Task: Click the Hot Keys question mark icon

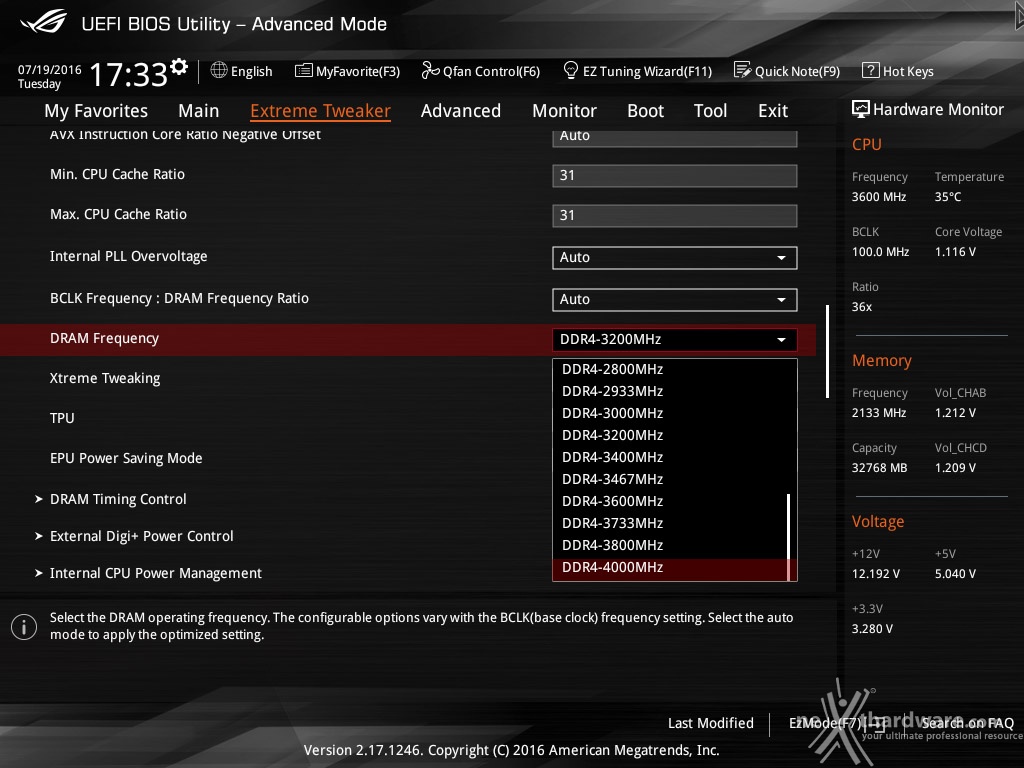Action: coord(871,70)
